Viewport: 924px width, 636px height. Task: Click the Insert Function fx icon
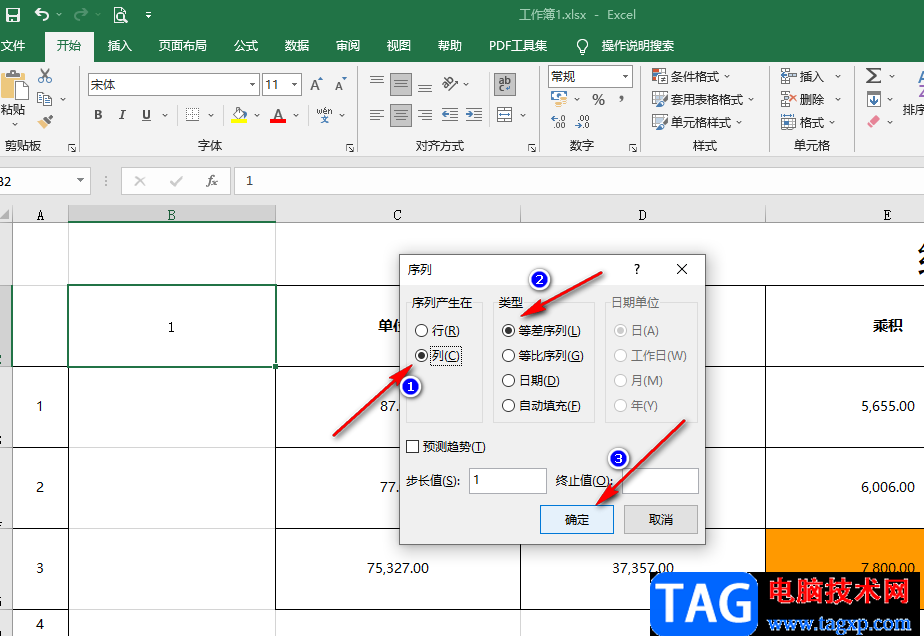tap(212, 181)
